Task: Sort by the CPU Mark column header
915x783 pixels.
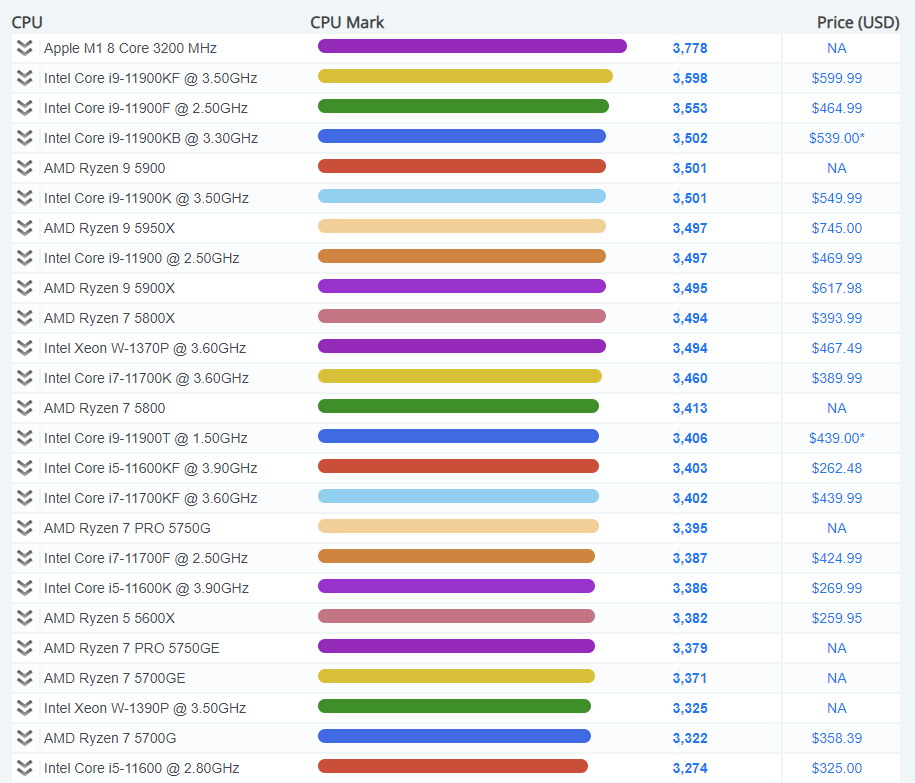Action: pyautogui.click(x=347, y=22)
